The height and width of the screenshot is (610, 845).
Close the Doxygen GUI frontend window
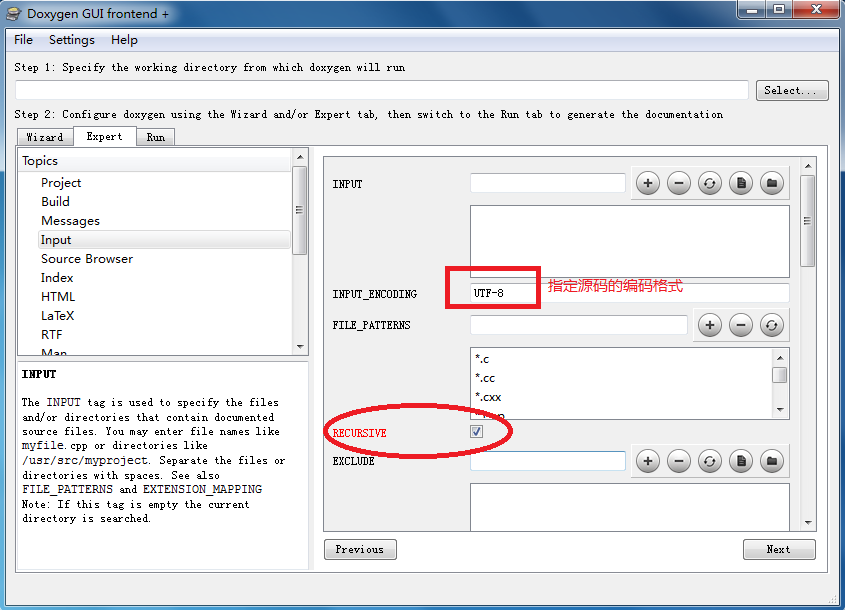[816, 10]
